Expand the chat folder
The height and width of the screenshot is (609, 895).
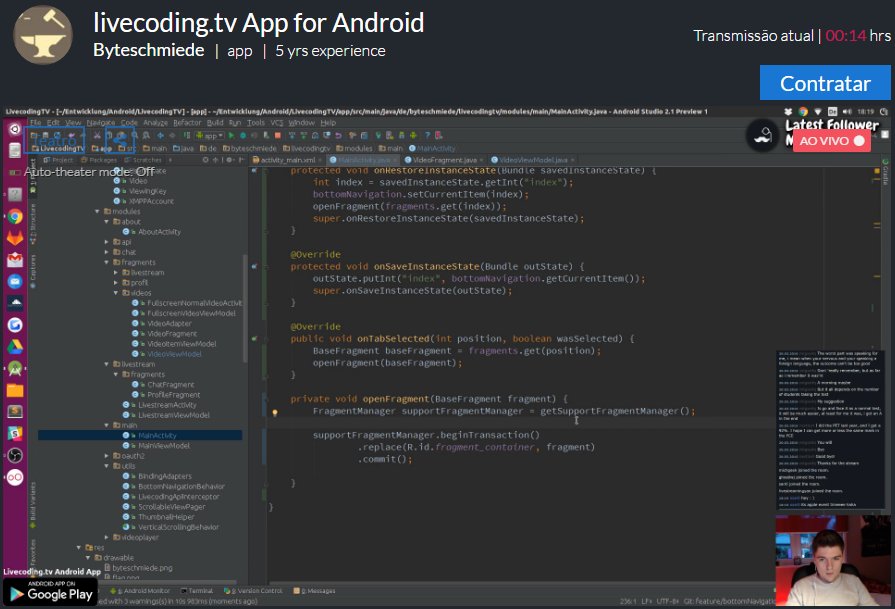tap(107, 252)
